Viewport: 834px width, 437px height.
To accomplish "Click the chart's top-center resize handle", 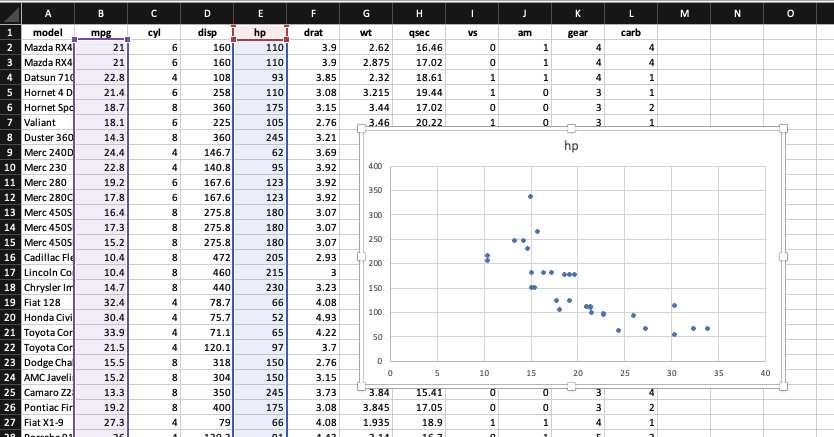I will (x=571, y=128).
